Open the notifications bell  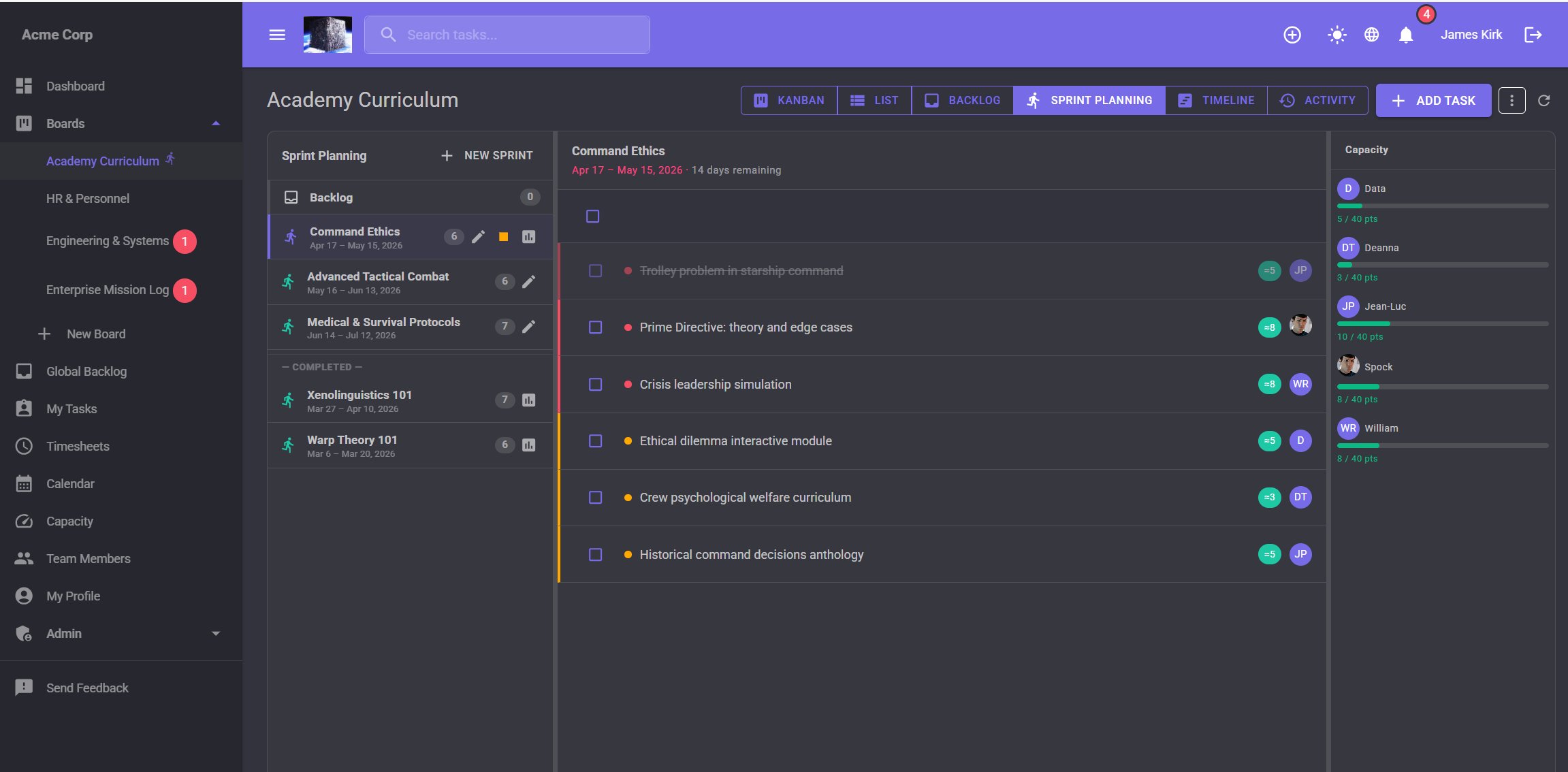1405,35
